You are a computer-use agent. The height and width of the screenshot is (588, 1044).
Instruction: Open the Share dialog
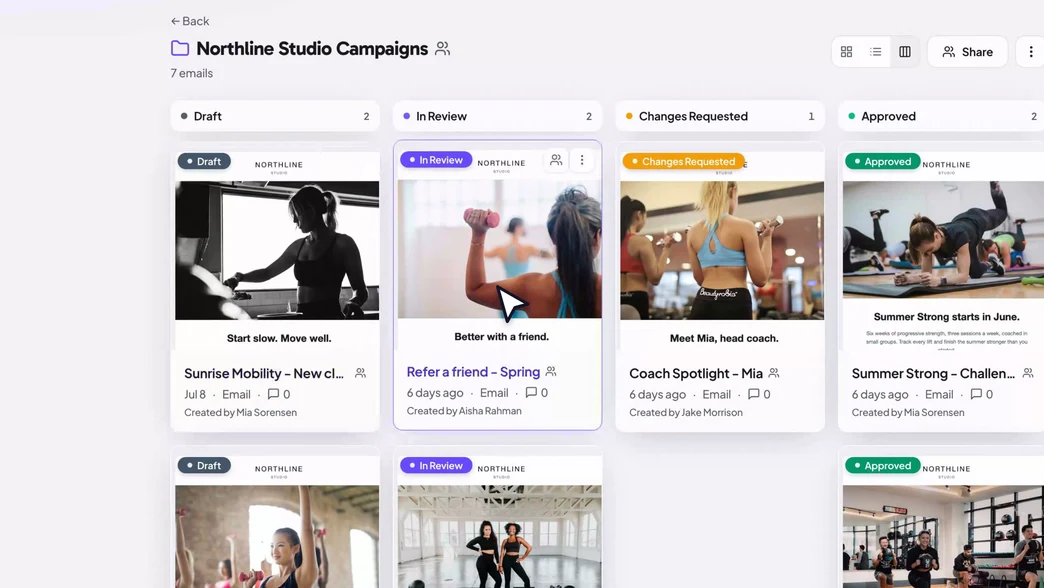[967, 52]
